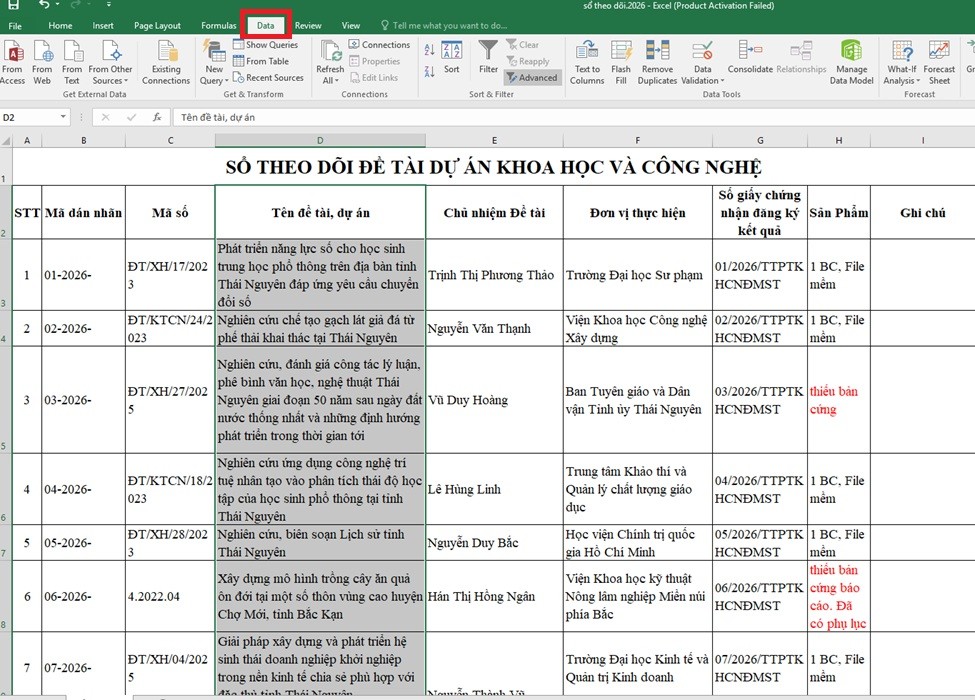Switch to the Formulas tab
Viewport: 975px width, 700px height.
(218, 25)
